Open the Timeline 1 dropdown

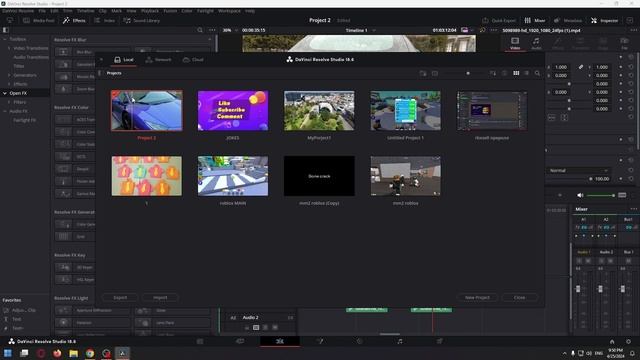(360, 30)
